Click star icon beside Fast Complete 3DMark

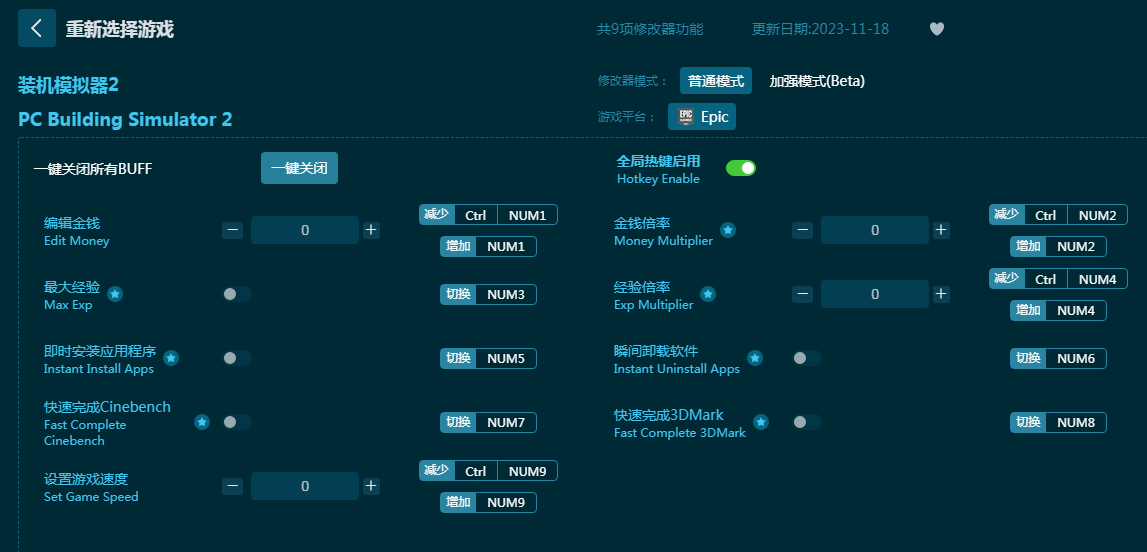click(761, 422)
